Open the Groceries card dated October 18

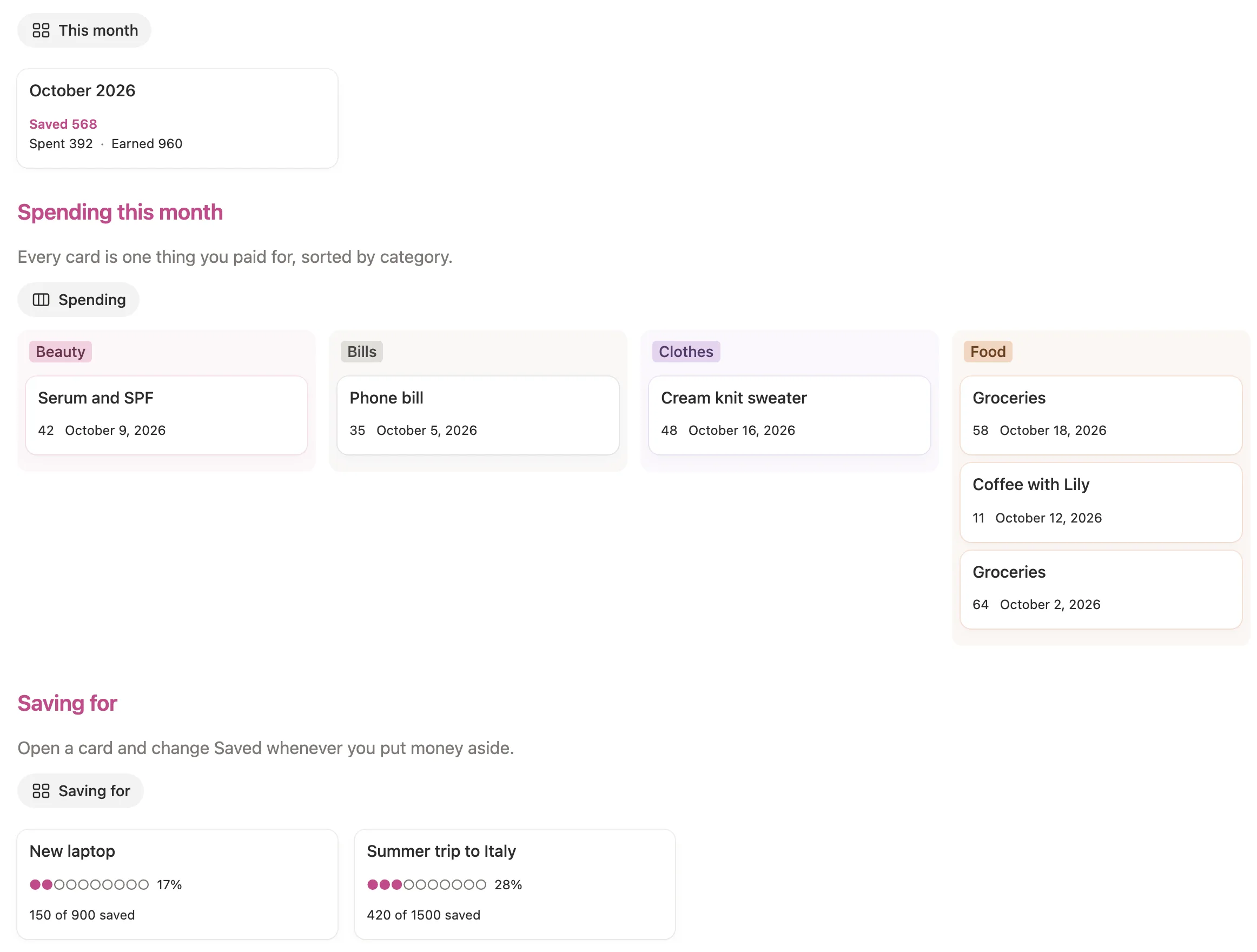(1101, 415)
